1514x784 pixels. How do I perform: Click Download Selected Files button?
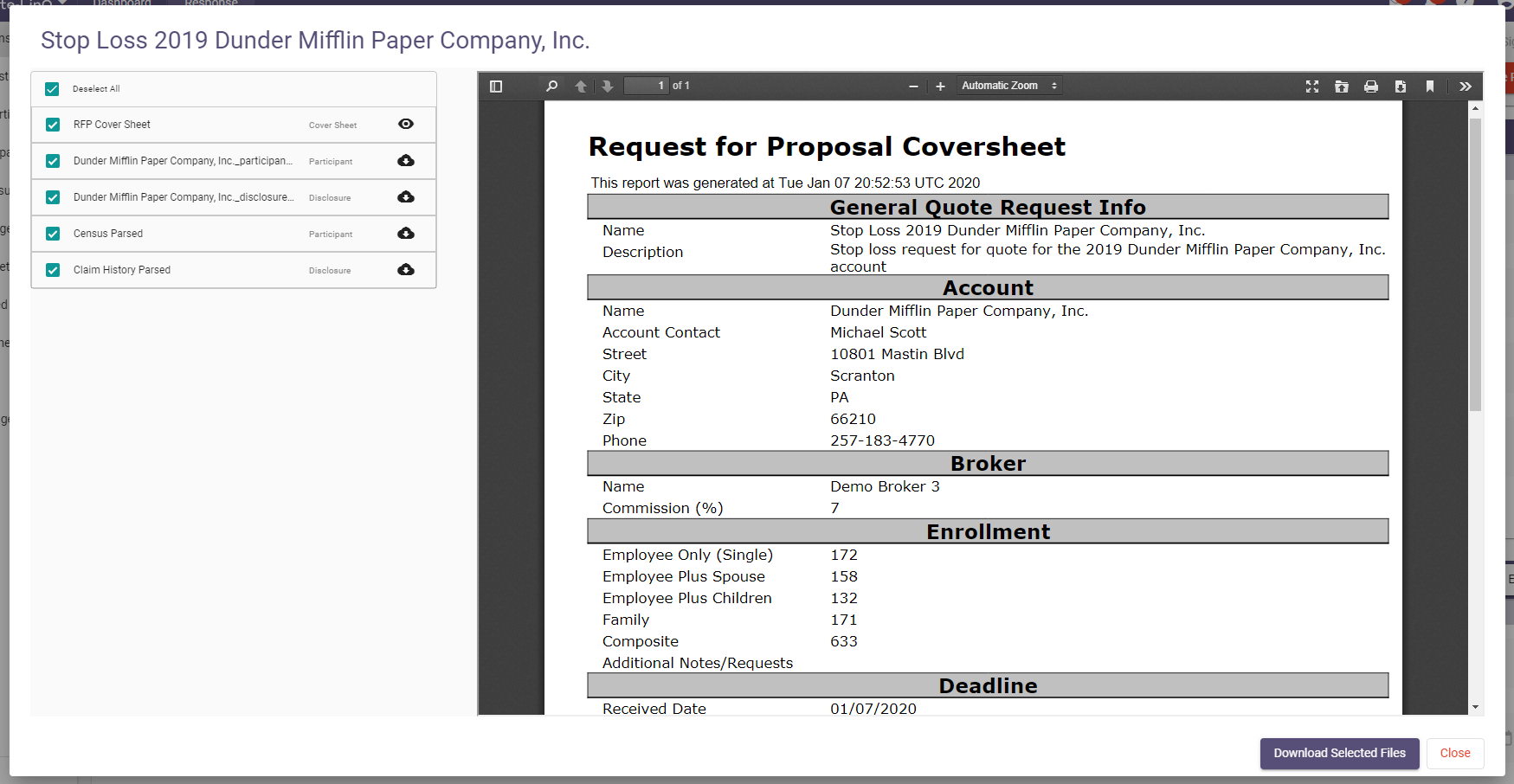pyautogui.click(x=1339, y=753)
